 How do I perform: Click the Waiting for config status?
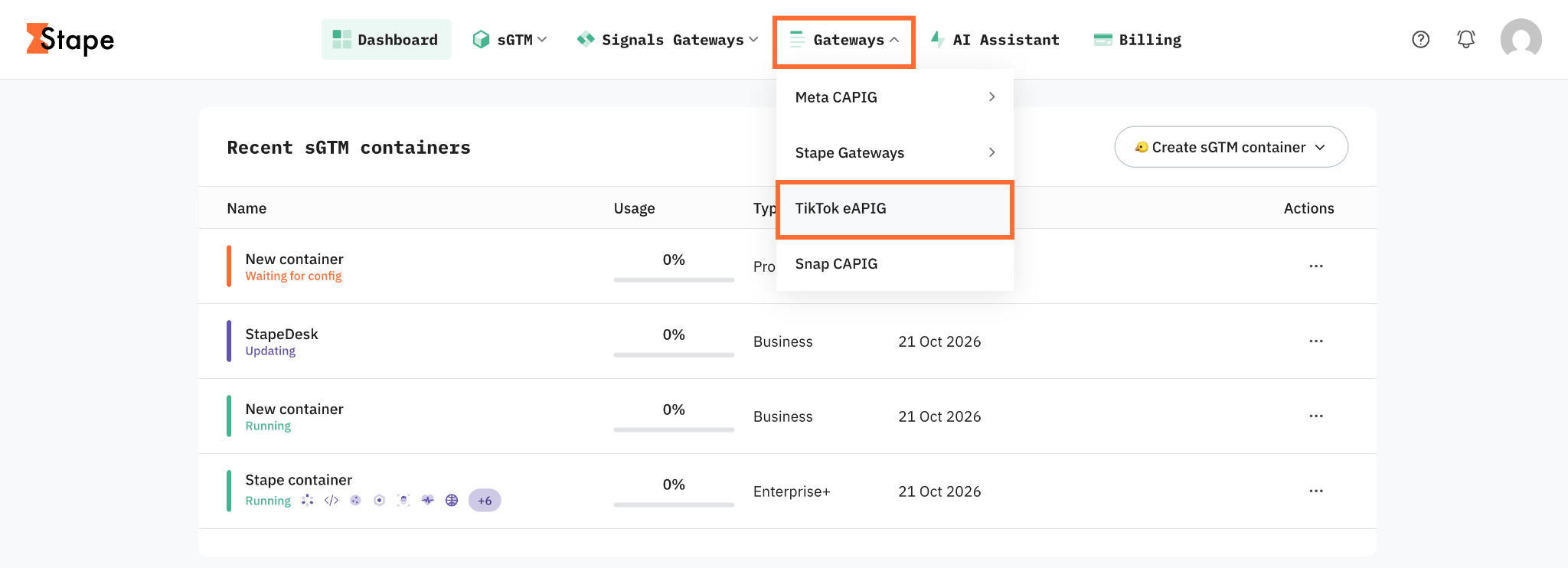[x=293, y=276]
